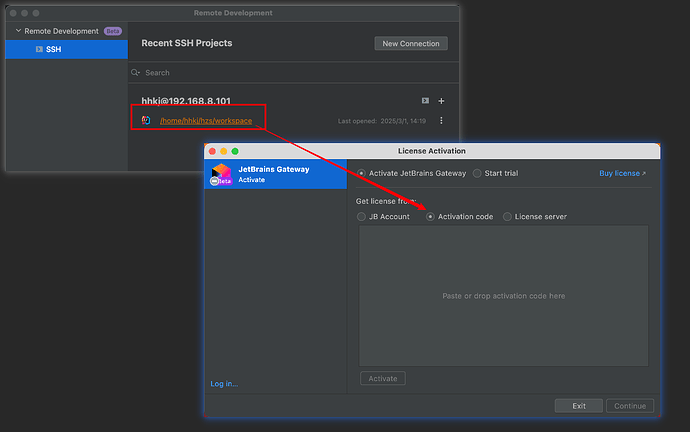The width and height of the screenshot is (690, 432).
Task: Choose JB Account license source
Action: pos(361,216)
